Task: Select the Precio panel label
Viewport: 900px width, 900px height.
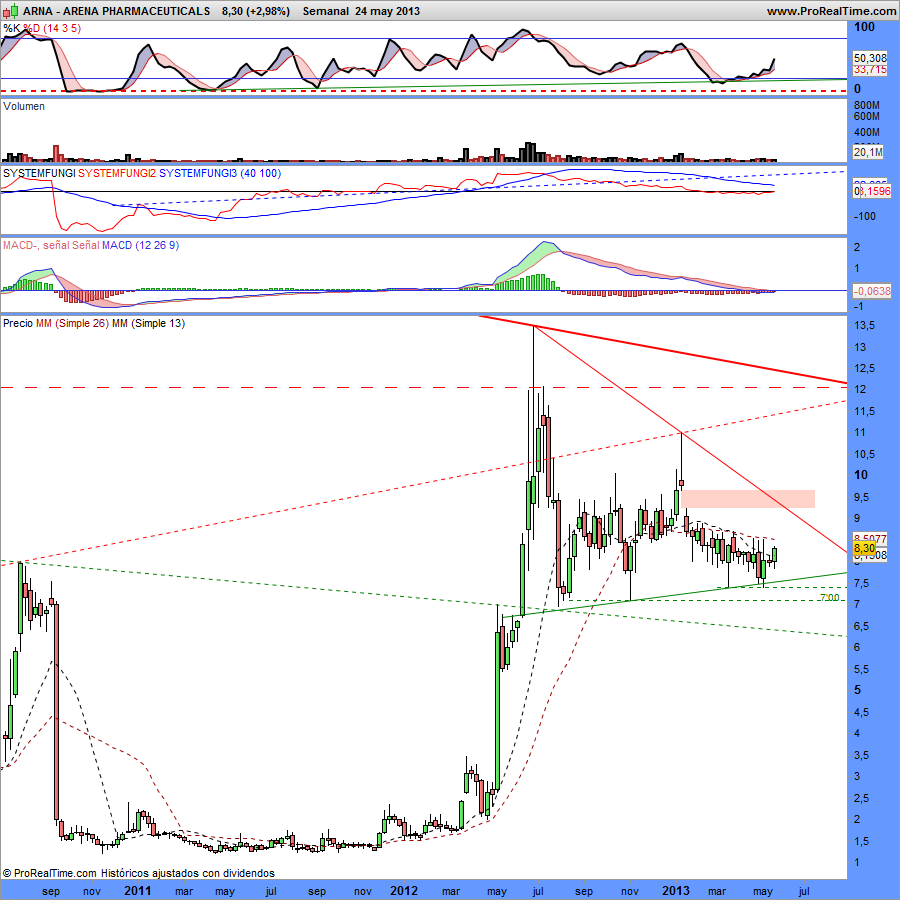Action: (18, 323)
